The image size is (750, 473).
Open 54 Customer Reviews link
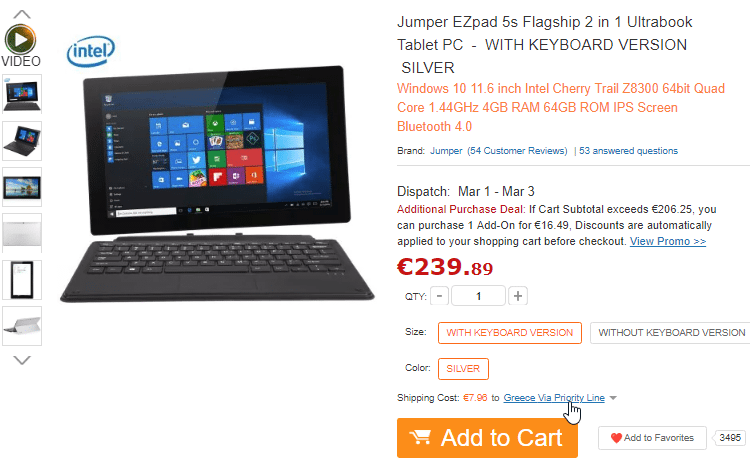pos(517,151)
